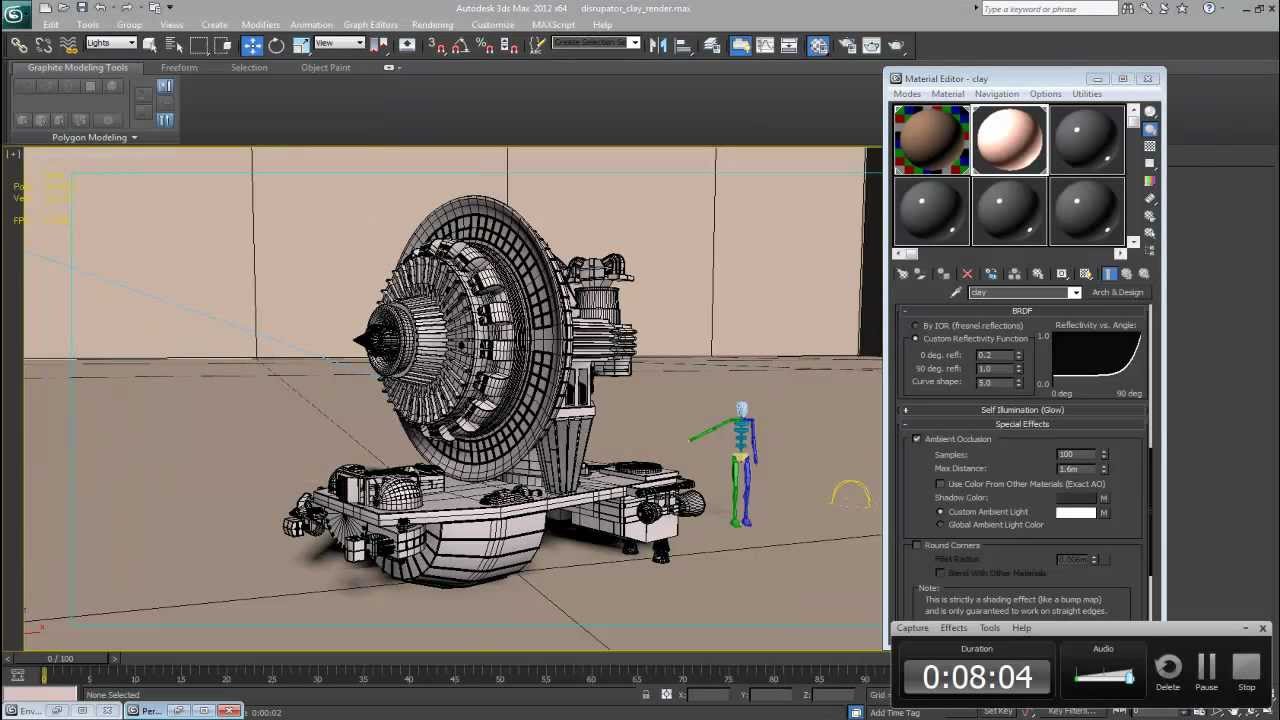Click Assign Material to Selection icon
Viewport: 1280px width, 720px height.
[x=943, y=273]
